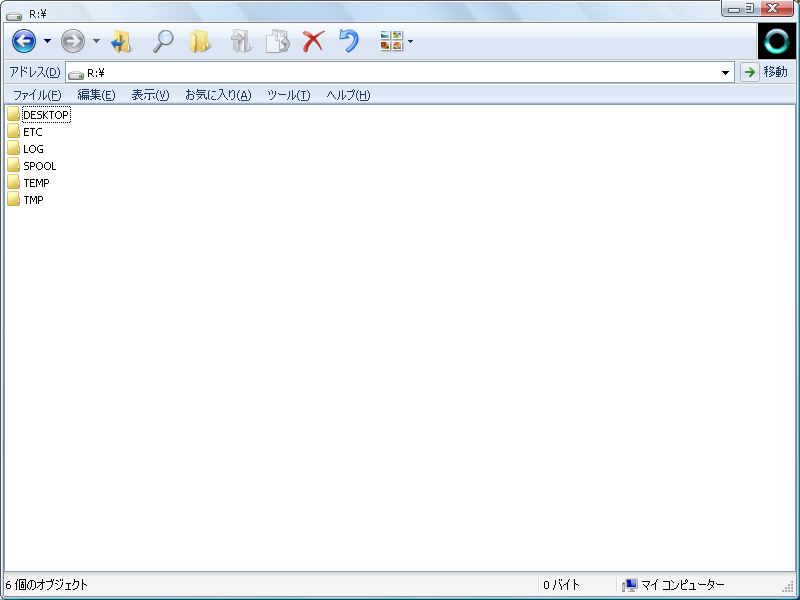Close the R:¥ window

(773, 8)
